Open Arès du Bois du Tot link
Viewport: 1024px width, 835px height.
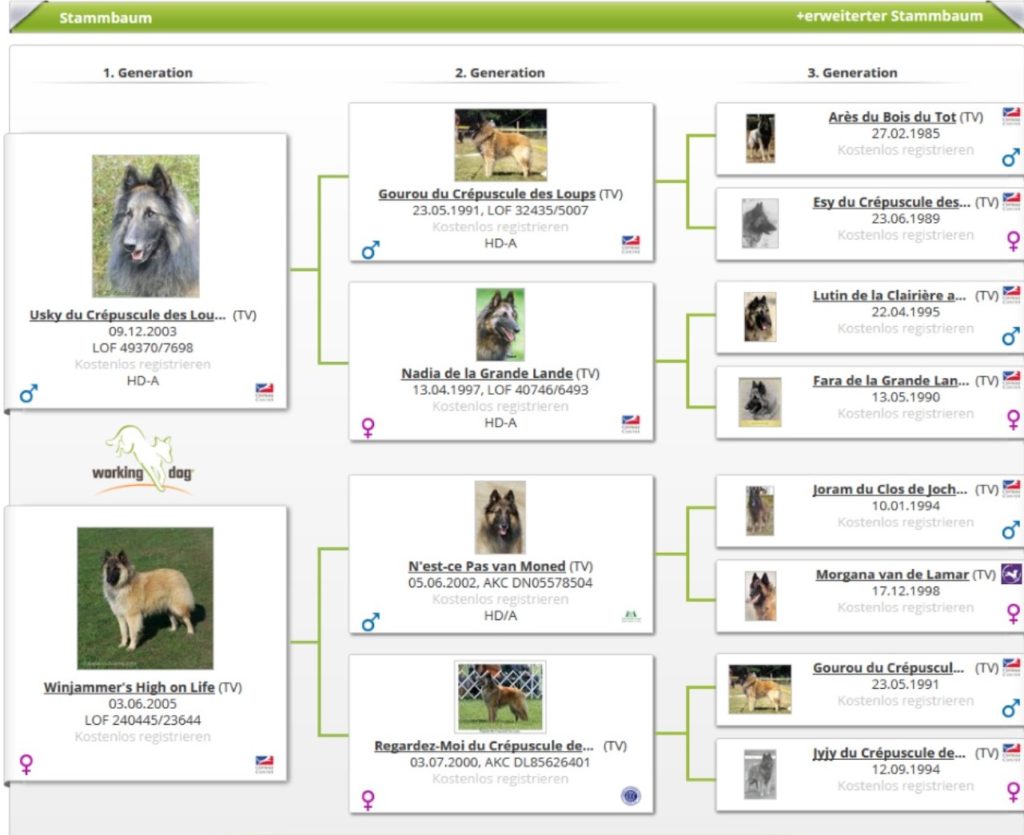coord(892,117)
